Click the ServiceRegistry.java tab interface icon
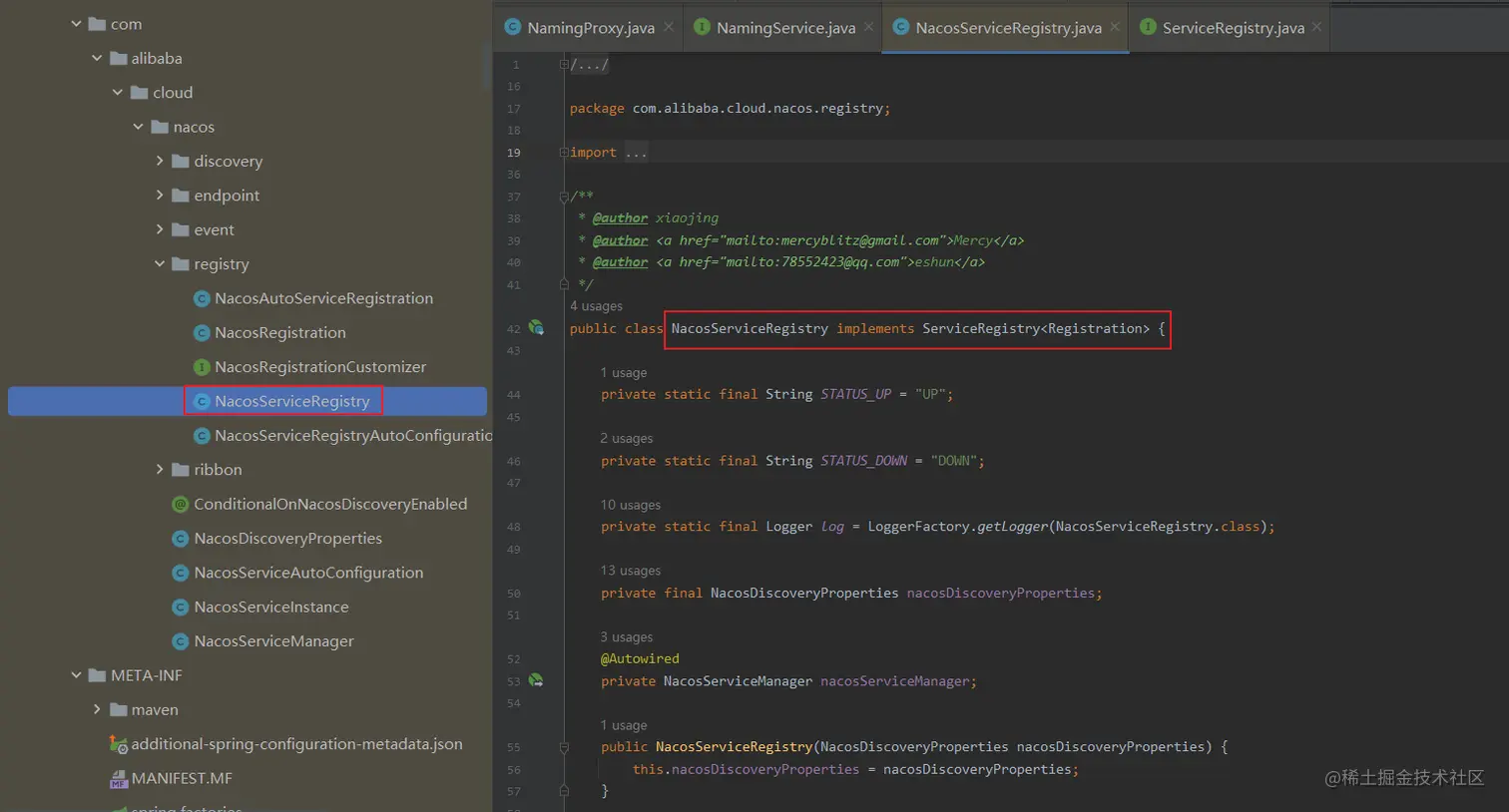 click(x=1148, y=27)
